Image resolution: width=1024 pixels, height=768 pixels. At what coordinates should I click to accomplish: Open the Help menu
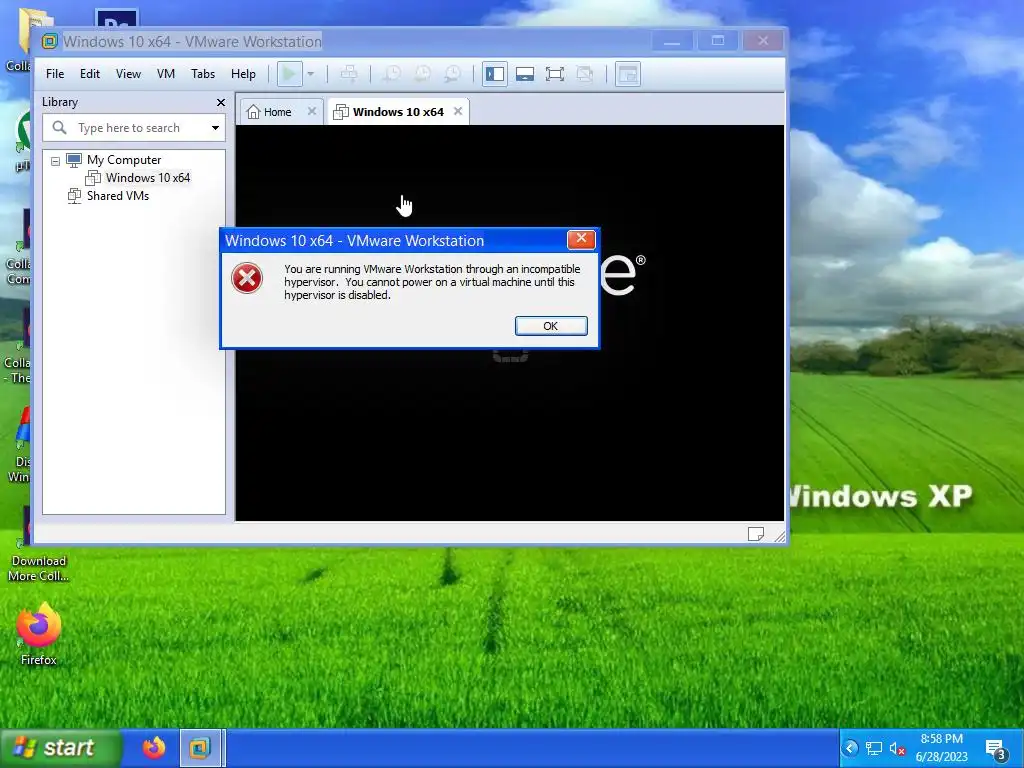point(243,74)
